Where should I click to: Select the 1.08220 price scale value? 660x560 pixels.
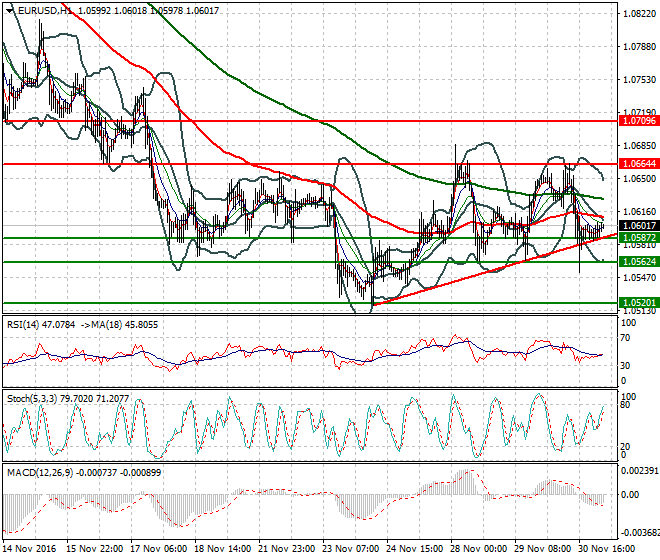pyautogui.click(x=639, y=14)
